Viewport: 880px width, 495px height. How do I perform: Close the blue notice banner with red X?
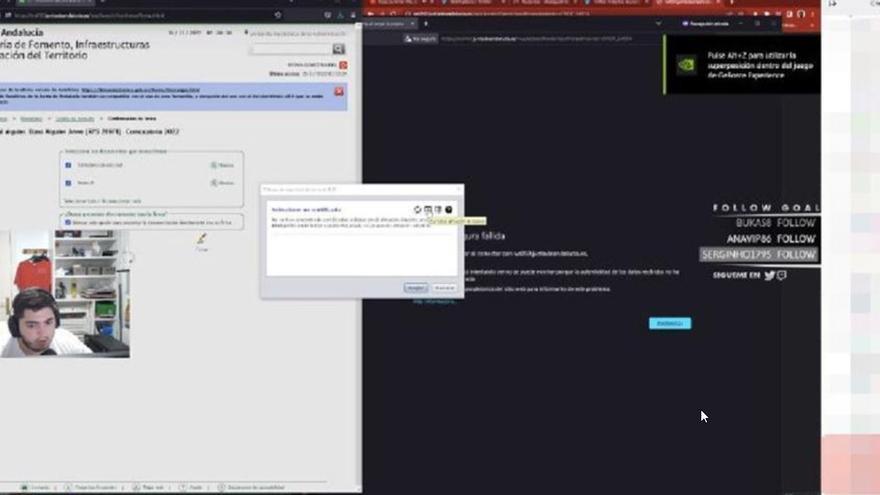[339, 91]
